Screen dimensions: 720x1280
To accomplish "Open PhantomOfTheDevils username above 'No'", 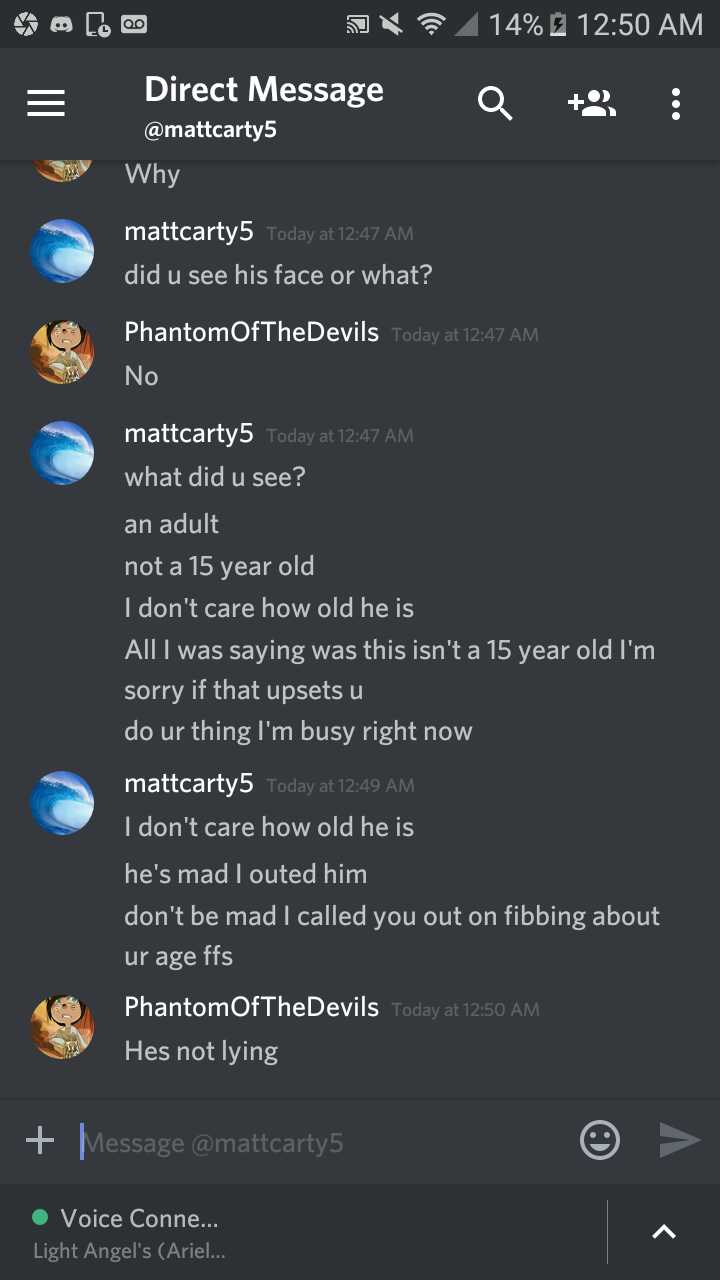I will (251, 333).
